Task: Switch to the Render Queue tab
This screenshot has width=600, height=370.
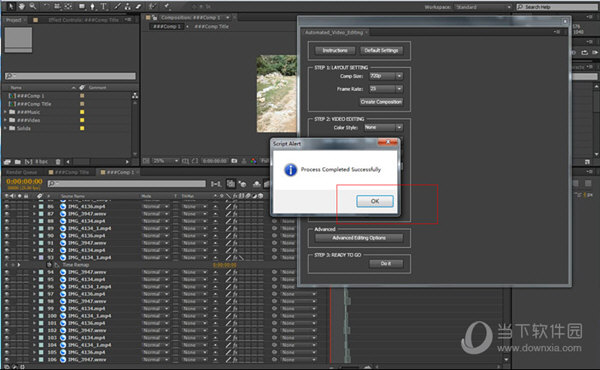Action: (x=21, y=172)
